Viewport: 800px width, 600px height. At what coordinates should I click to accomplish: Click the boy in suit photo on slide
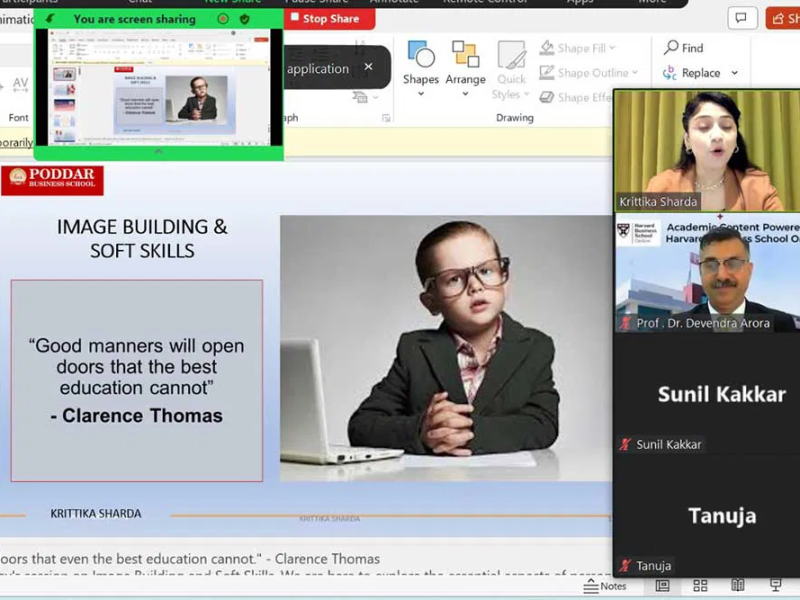pos(446,348)
